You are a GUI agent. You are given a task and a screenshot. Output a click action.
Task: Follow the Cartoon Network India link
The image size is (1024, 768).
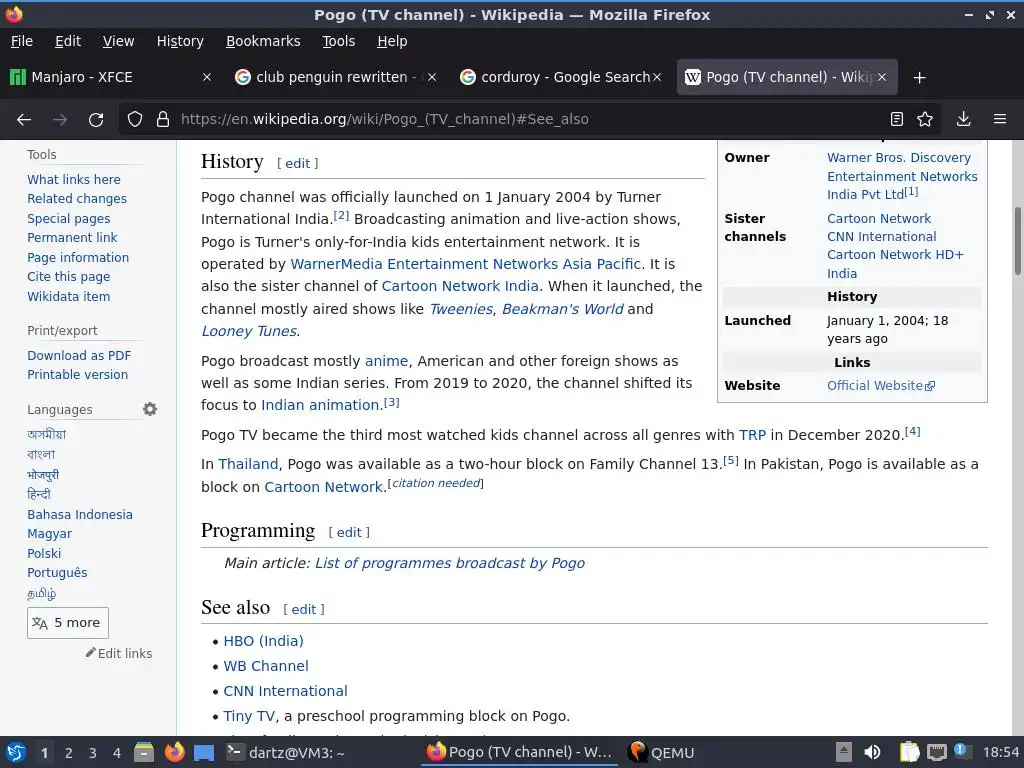(460, 286)
